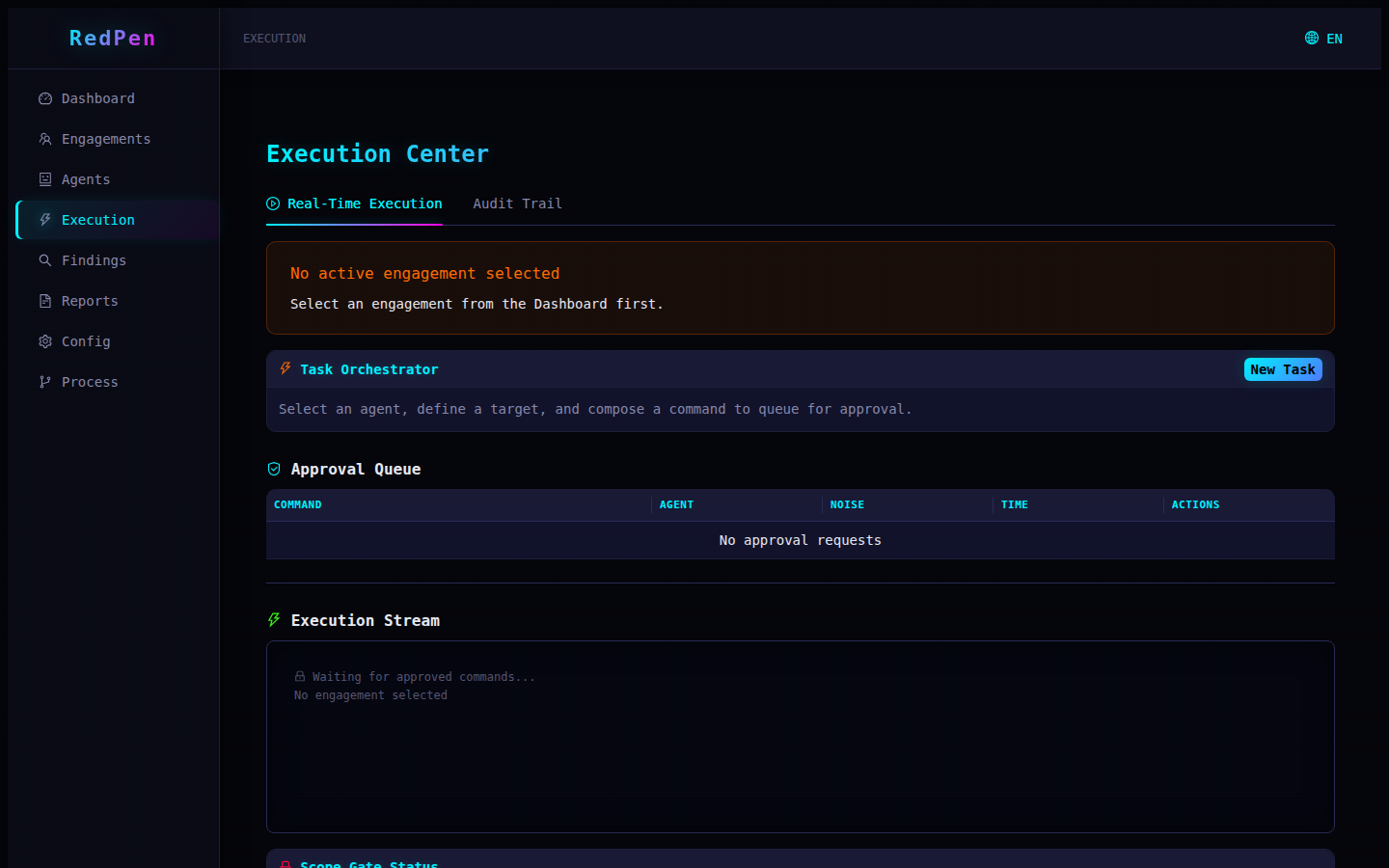Click the Execution Stream heading text
This screenshot has width=1389, height=868.
pos(366,620)
